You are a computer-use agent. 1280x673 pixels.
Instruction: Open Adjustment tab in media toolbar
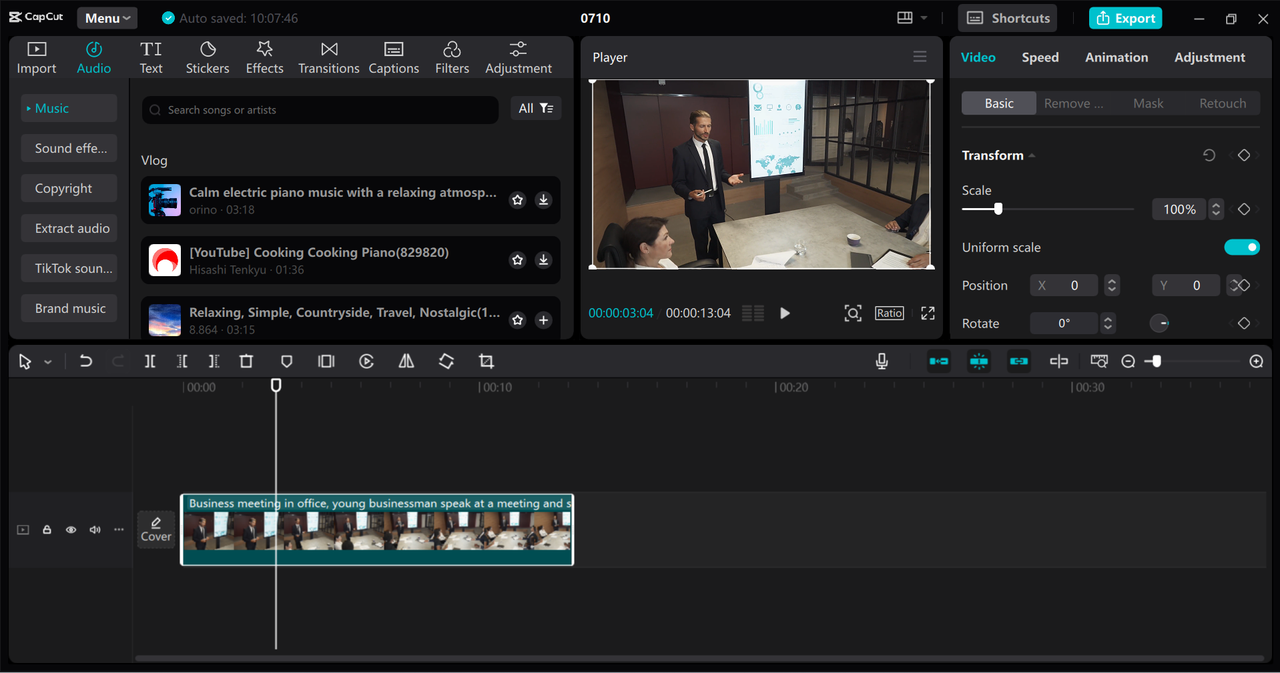[x=518, y=58]
